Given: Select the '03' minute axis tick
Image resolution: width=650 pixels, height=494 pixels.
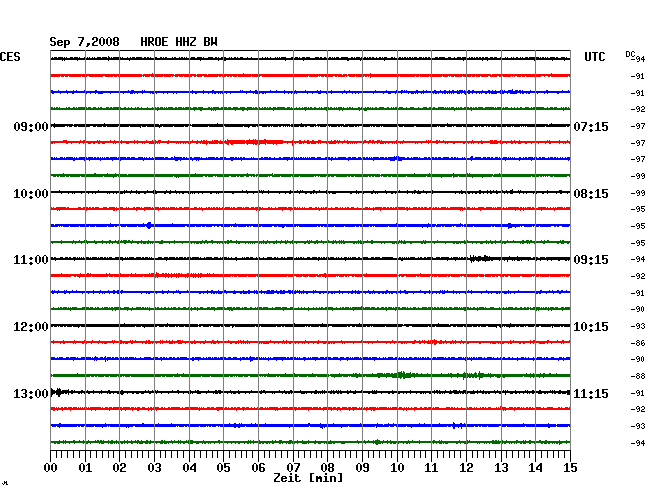Looking at the screenshot, I should tap(154, 467).
